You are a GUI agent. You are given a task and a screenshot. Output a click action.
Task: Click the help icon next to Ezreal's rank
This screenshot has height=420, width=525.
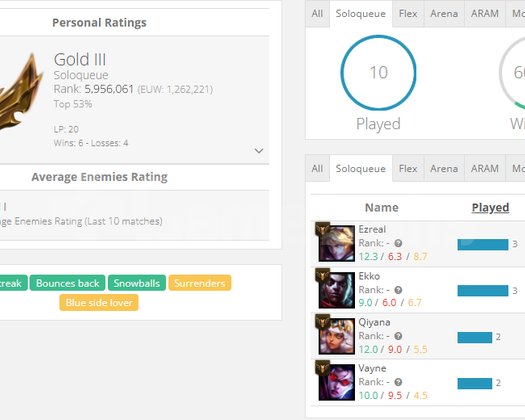(398, 243)
